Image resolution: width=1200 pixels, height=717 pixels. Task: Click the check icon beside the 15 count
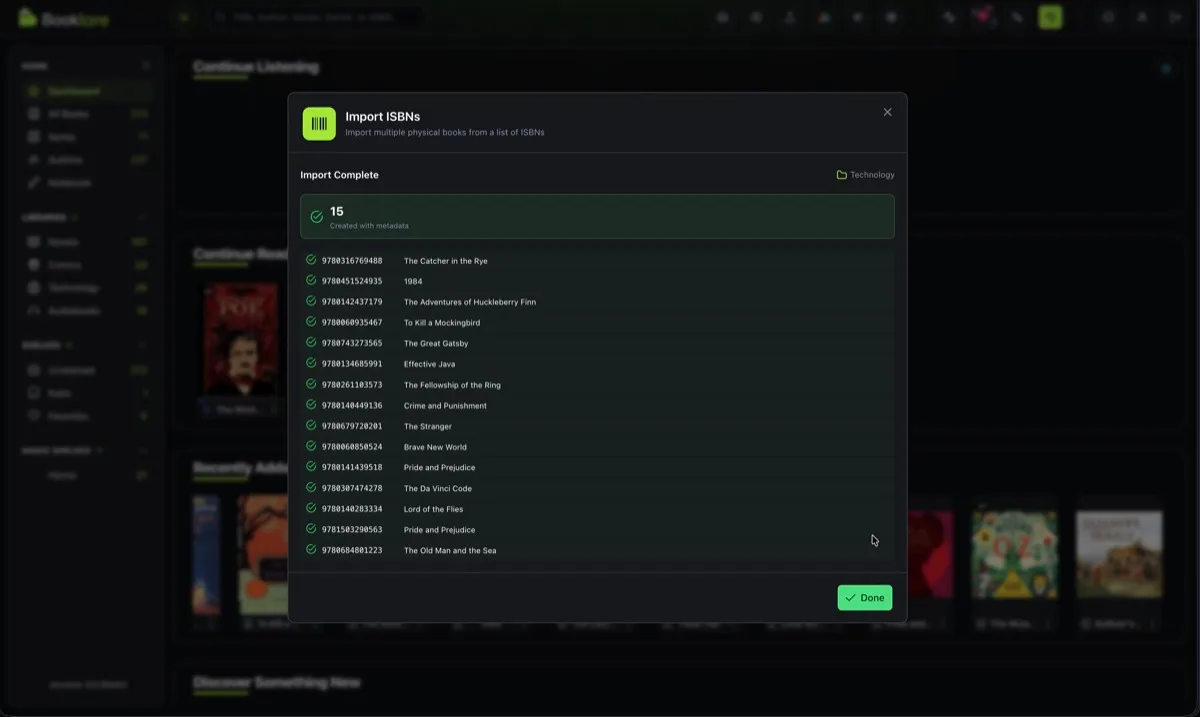click(317, 216)
